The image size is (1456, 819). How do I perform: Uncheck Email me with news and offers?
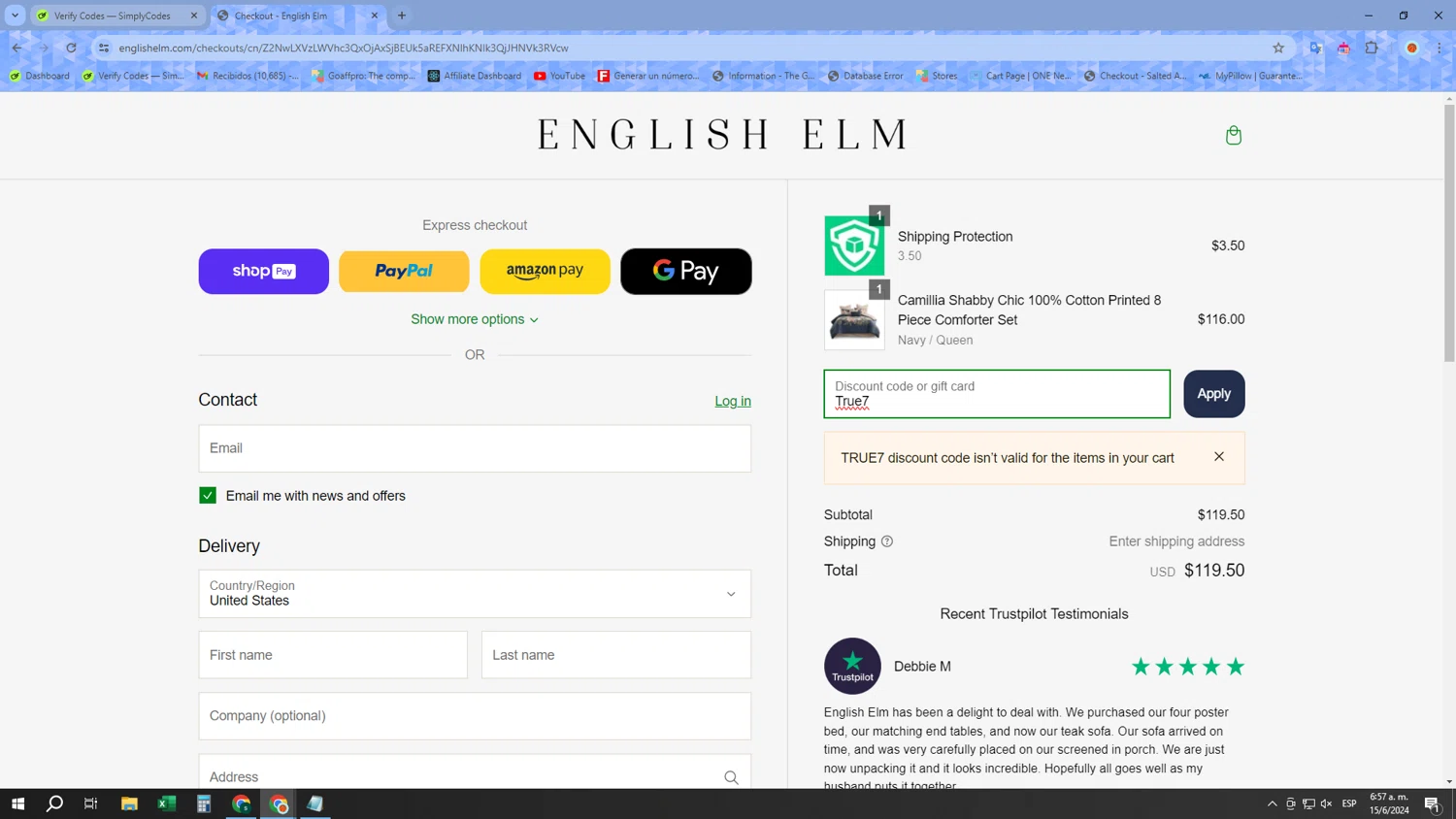[208, 496]
